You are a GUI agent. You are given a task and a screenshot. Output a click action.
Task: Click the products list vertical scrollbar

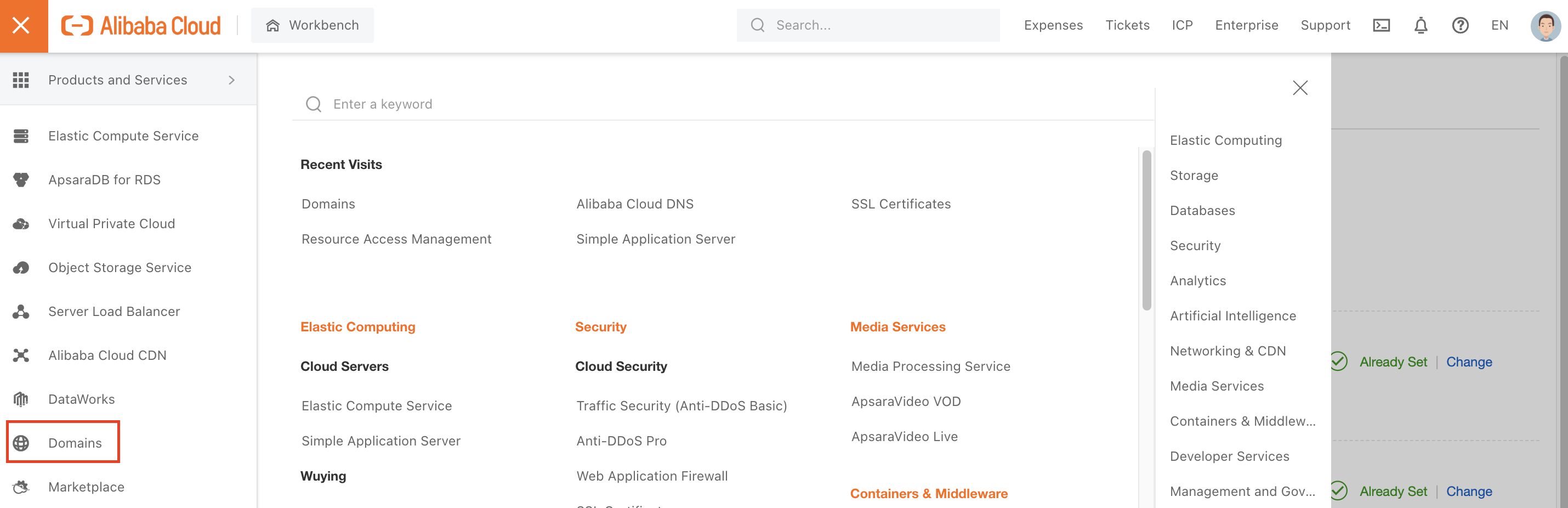(x=1147, y=230)
